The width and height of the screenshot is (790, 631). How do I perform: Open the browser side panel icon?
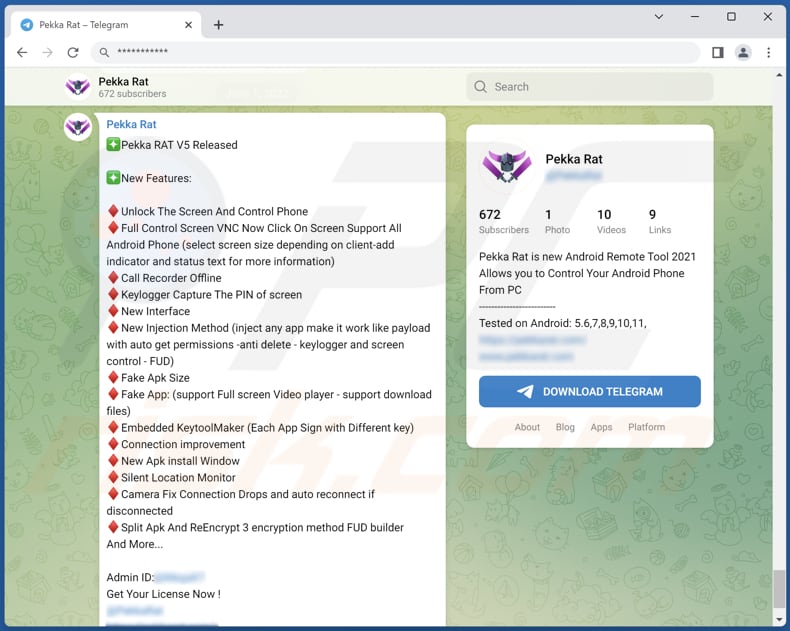[717, 52]
